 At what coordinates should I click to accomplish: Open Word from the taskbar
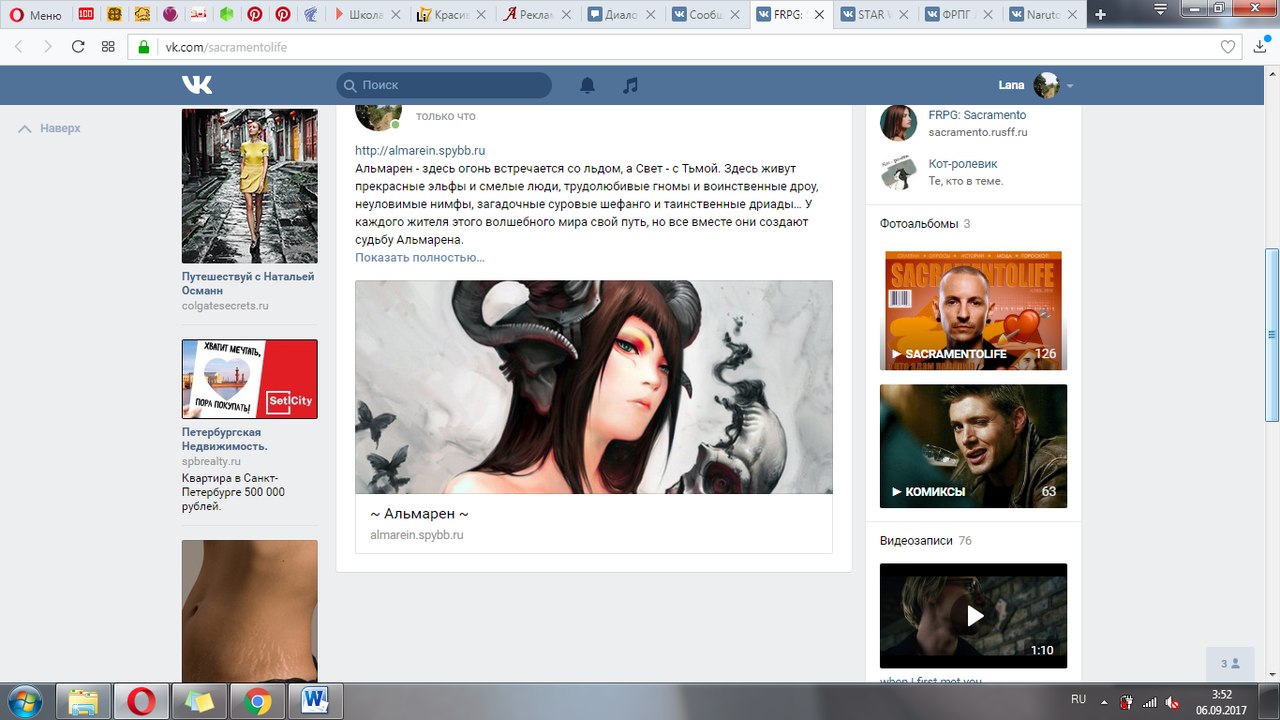[315, 702]
